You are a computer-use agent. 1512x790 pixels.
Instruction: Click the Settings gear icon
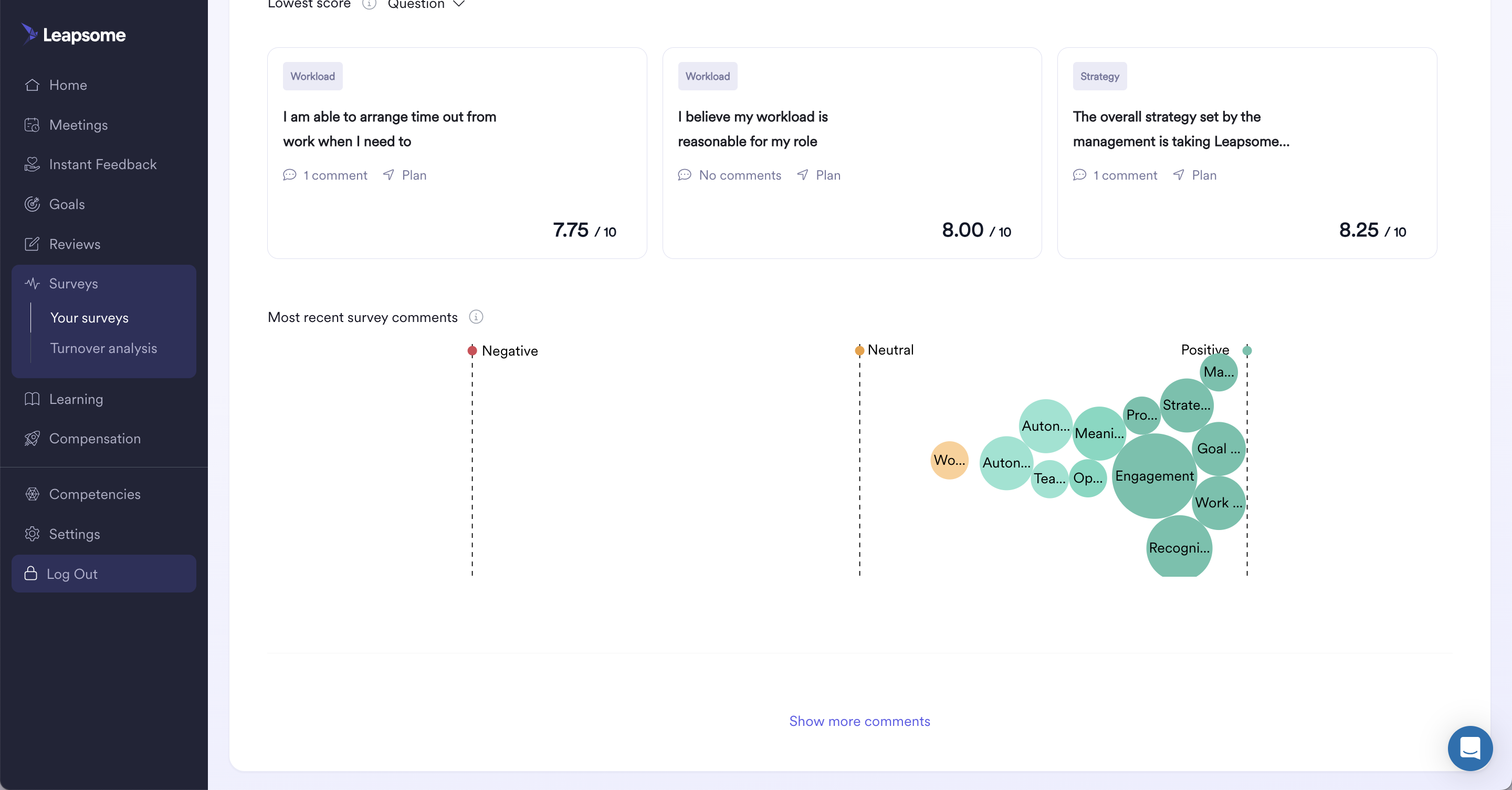tap(32, 534)
